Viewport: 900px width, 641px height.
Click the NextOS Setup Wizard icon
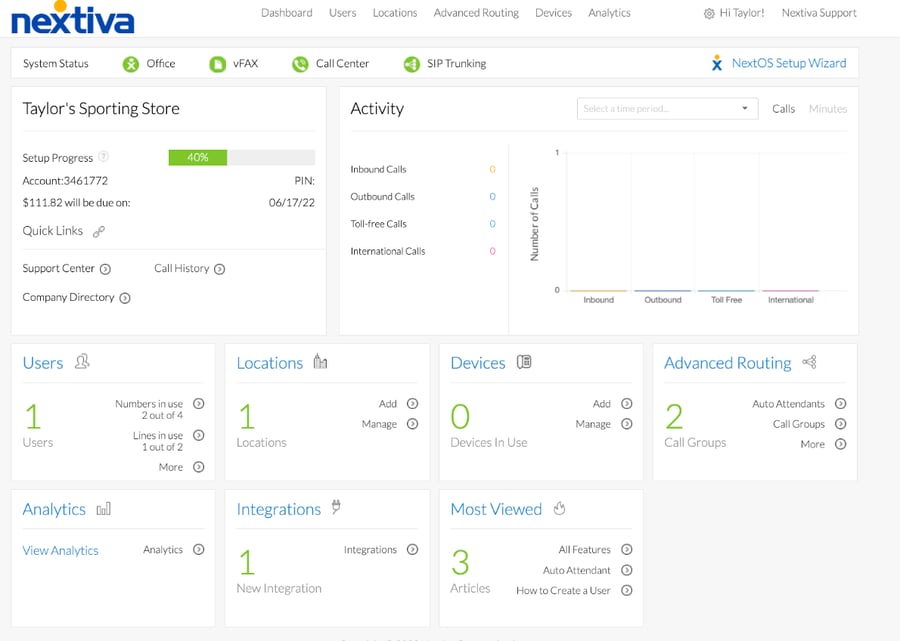pyautogui.click(x=717, y=63)
